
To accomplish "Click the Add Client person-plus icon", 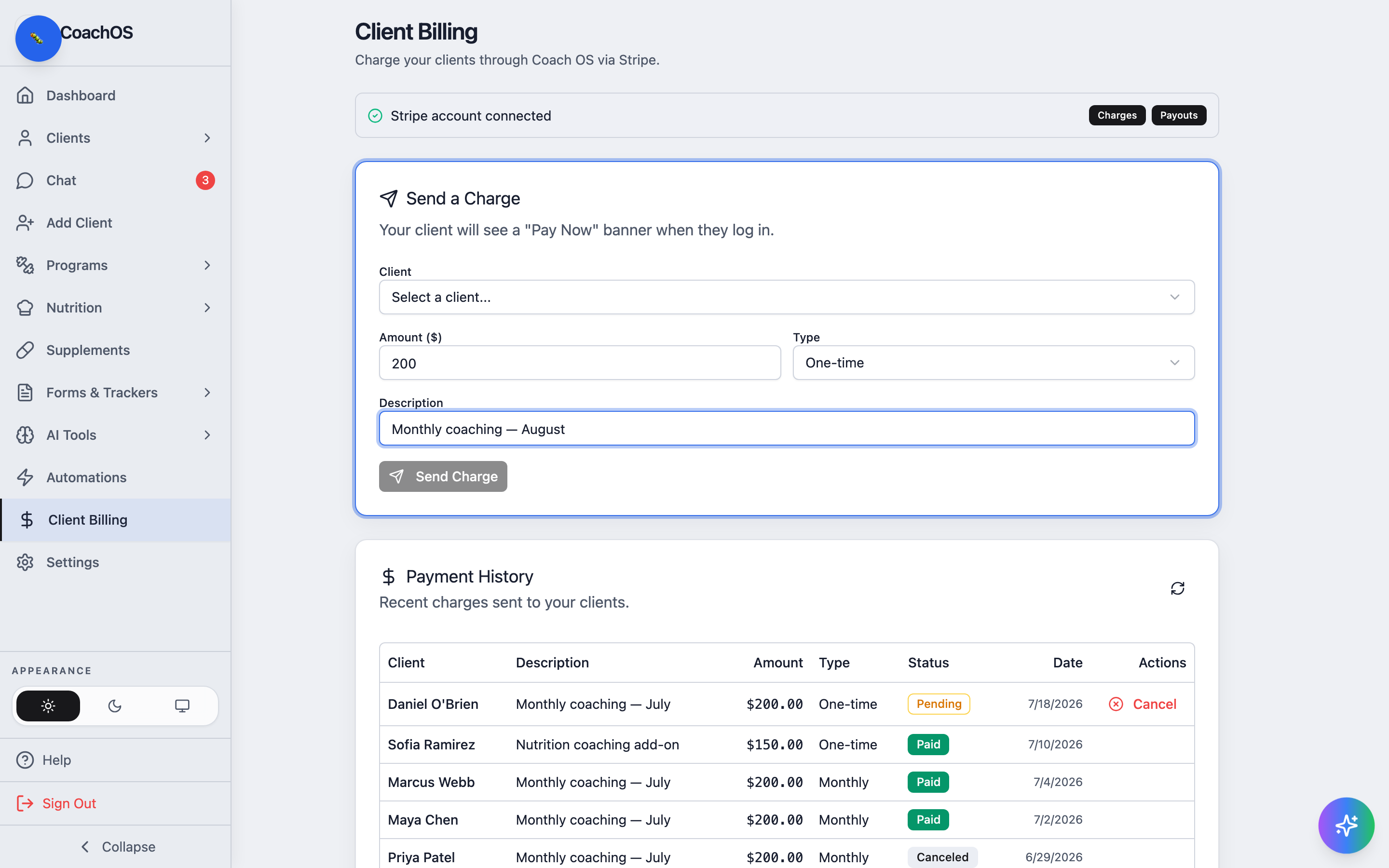I will pyautogui.click(x=25, y=223).
